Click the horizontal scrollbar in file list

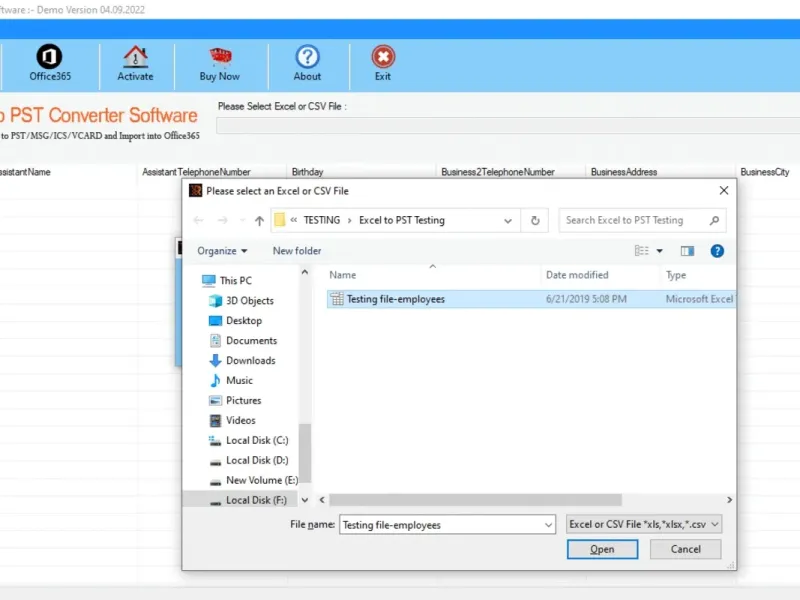pos(475,500)
